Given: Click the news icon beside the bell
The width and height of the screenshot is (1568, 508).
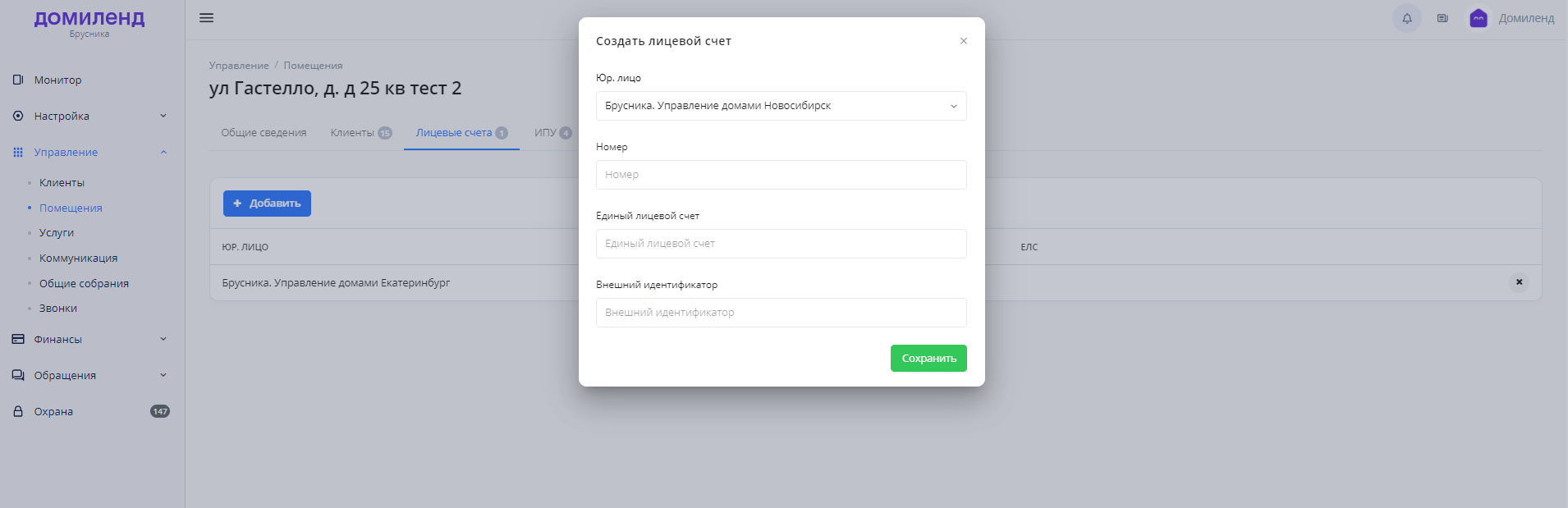Looking at the screenshot, I should coord(1442,18).
